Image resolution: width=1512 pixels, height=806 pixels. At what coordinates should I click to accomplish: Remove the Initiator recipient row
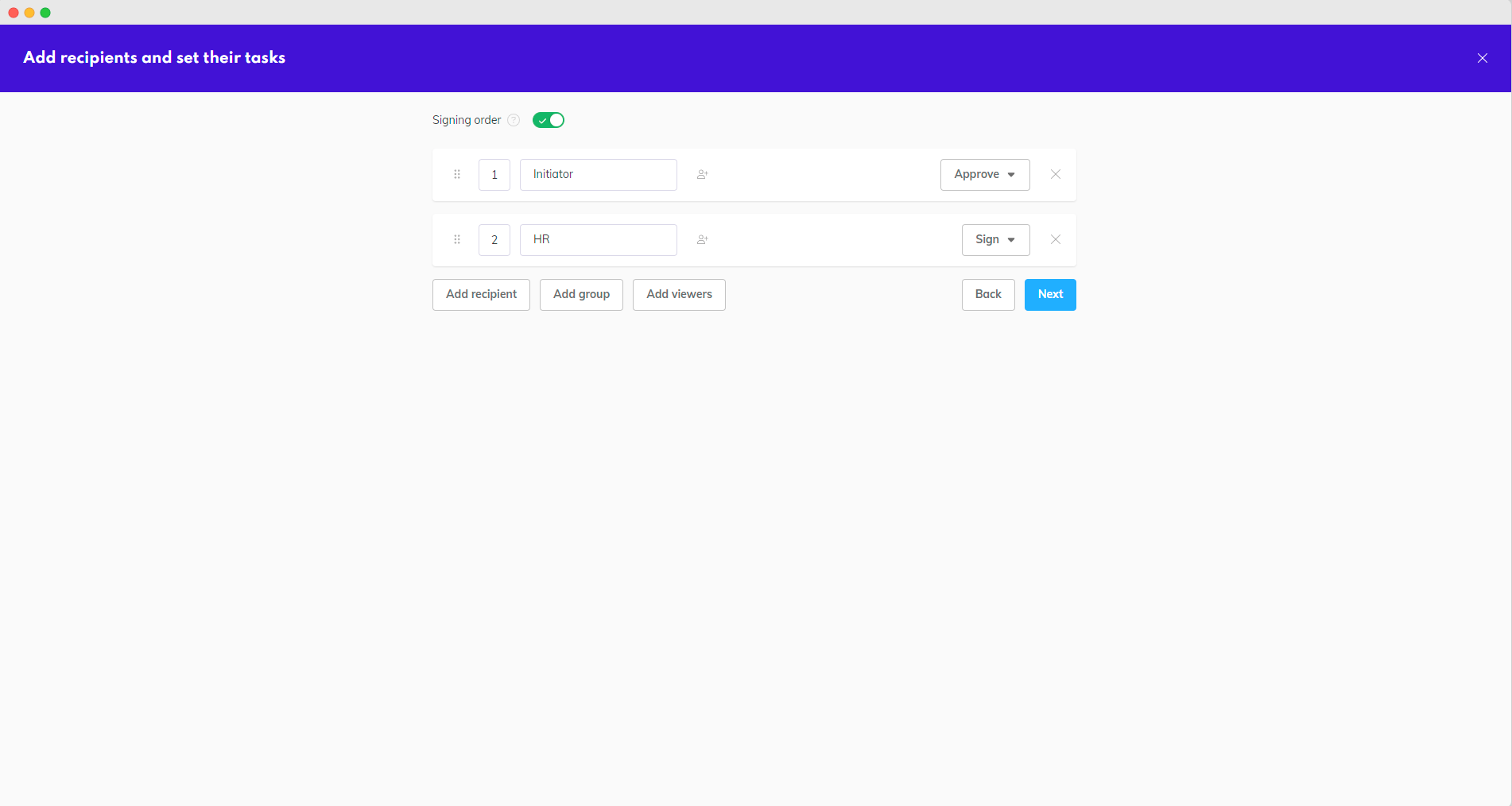[1056, 174]
